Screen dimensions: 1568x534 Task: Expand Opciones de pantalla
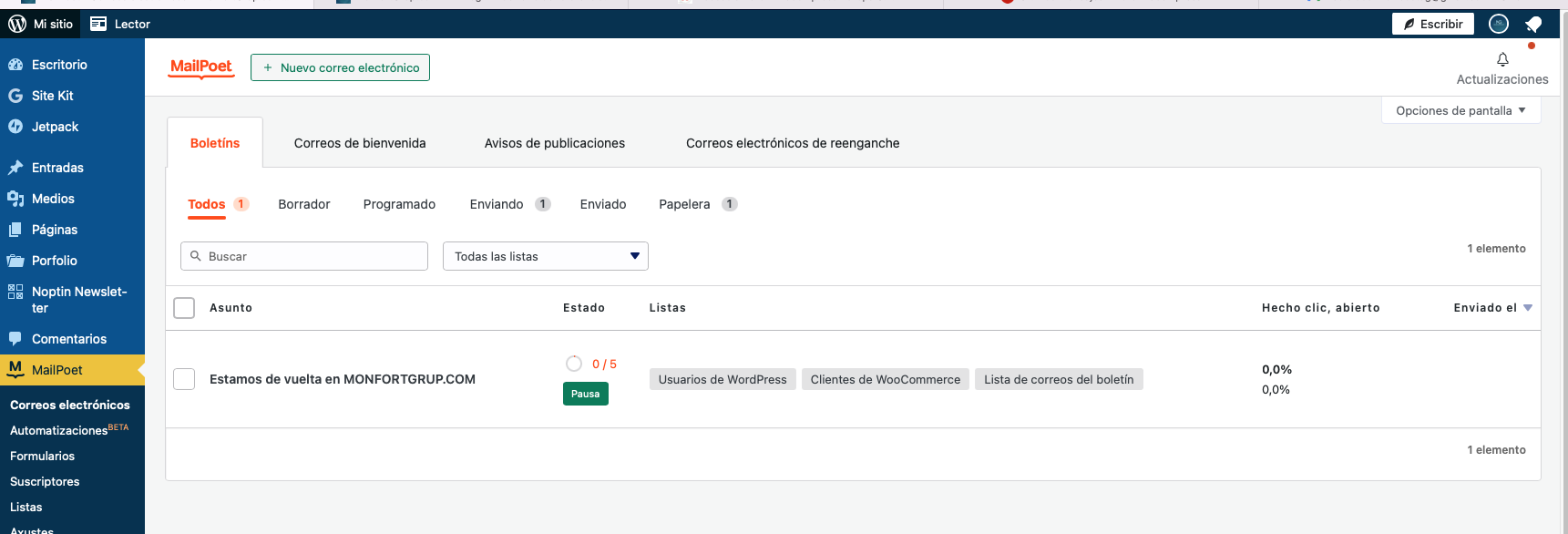click(1460, 110)
